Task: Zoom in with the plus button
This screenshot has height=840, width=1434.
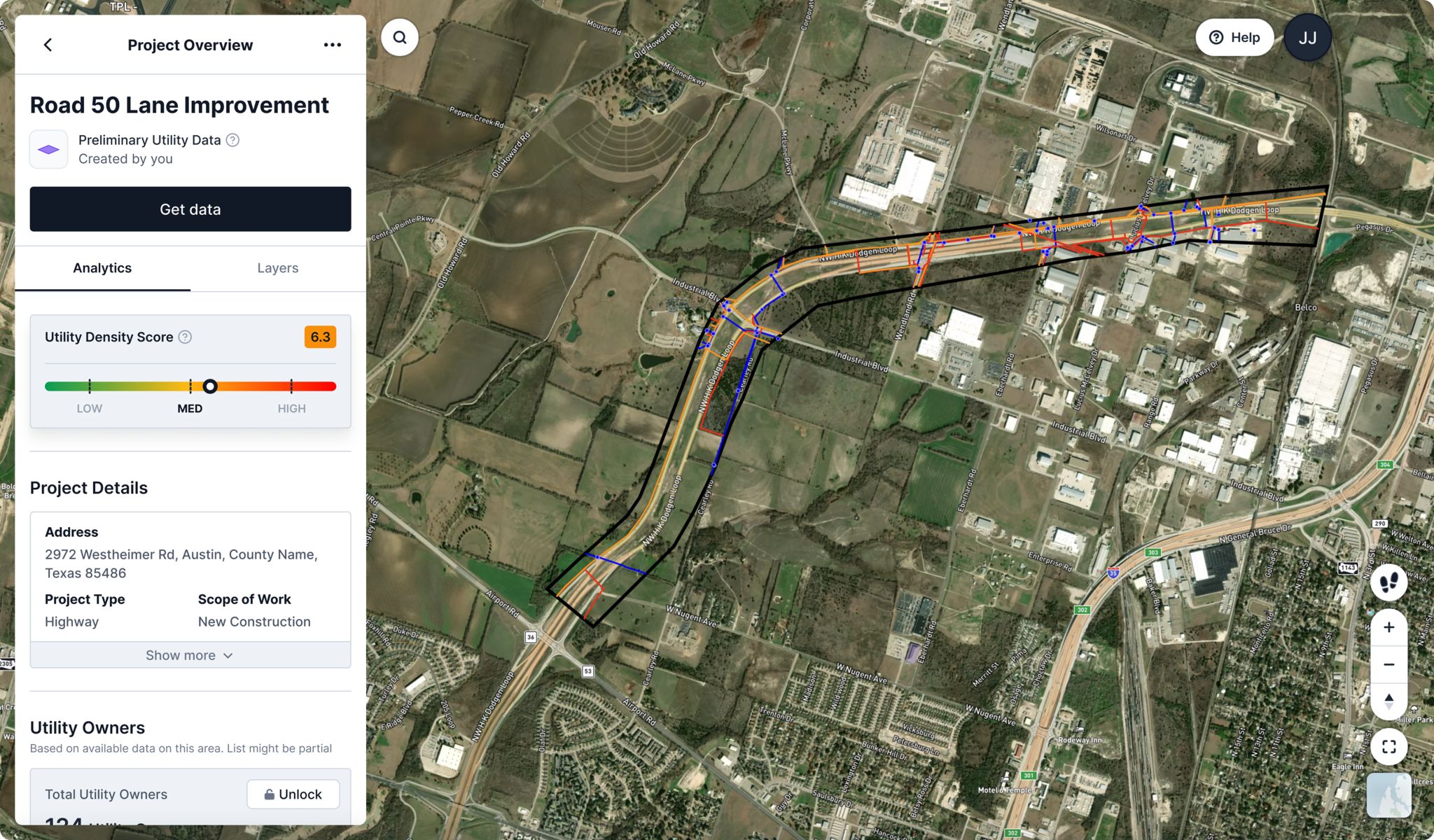Action: coord(1389,627)
